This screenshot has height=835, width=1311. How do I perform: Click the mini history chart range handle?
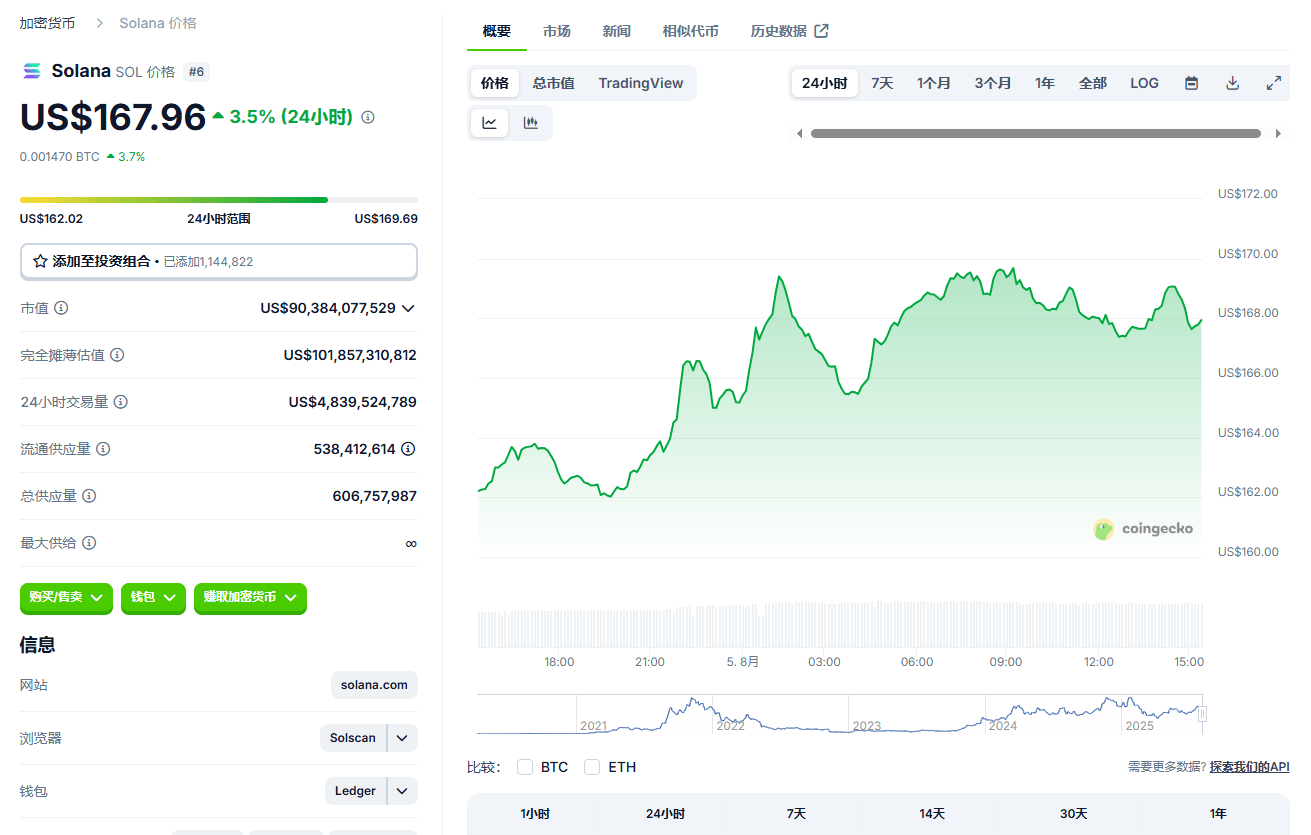click(1203, 714)
